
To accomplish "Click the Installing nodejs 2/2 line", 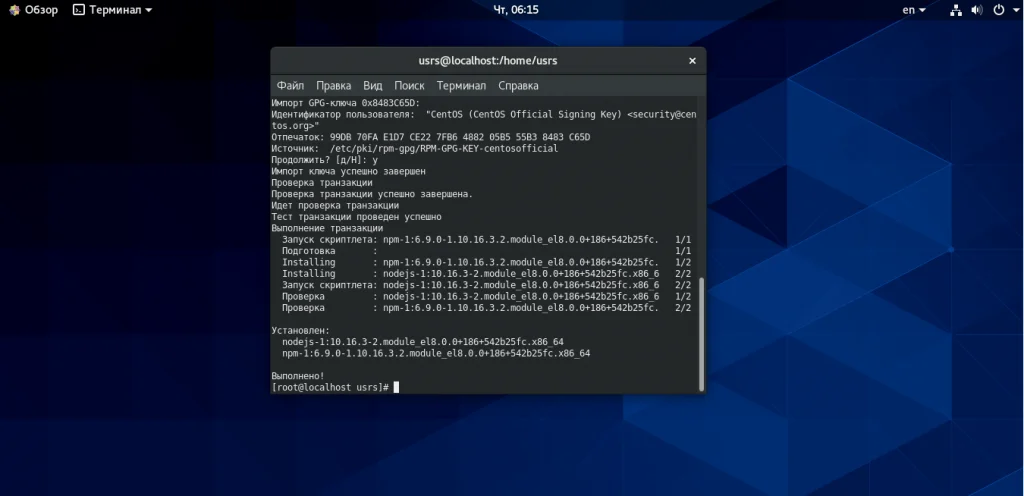I will point(487,273).
